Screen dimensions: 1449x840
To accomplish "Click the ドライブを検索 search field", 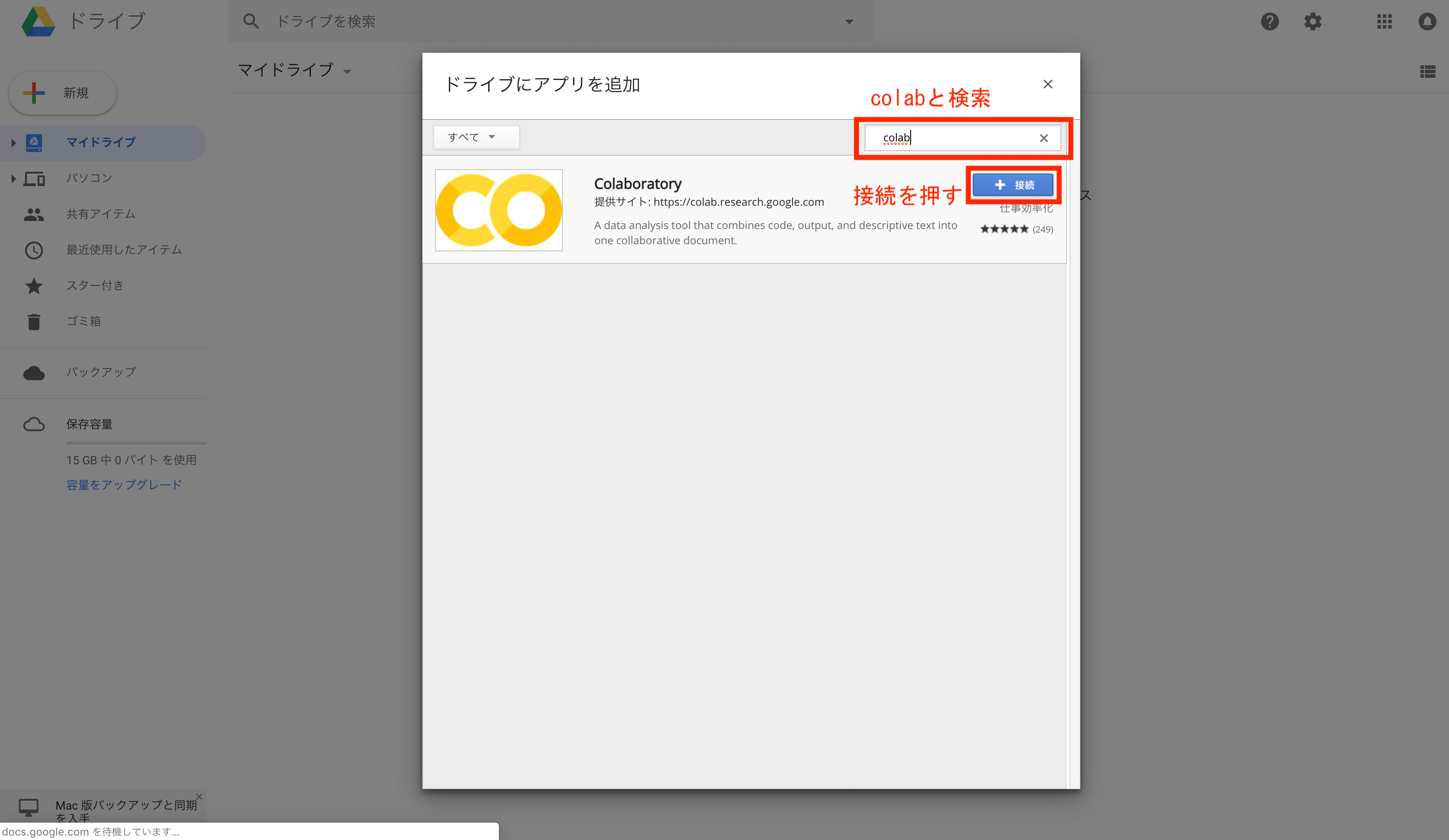I will click(x=551, y=21).
